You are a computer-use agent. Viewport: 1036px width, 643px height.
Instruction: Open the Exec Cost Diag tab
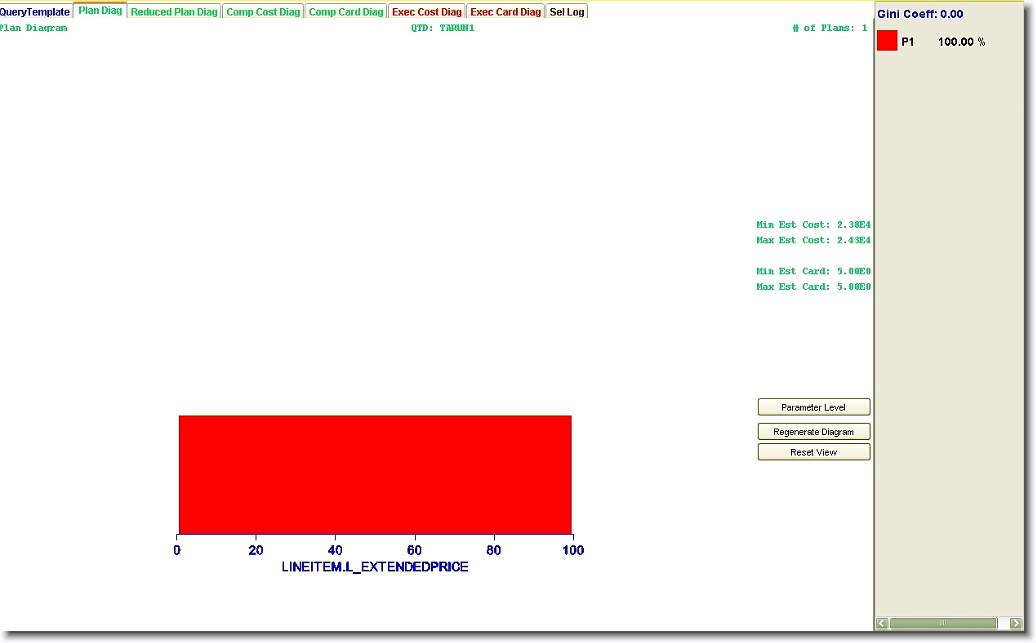pos(427,12)
